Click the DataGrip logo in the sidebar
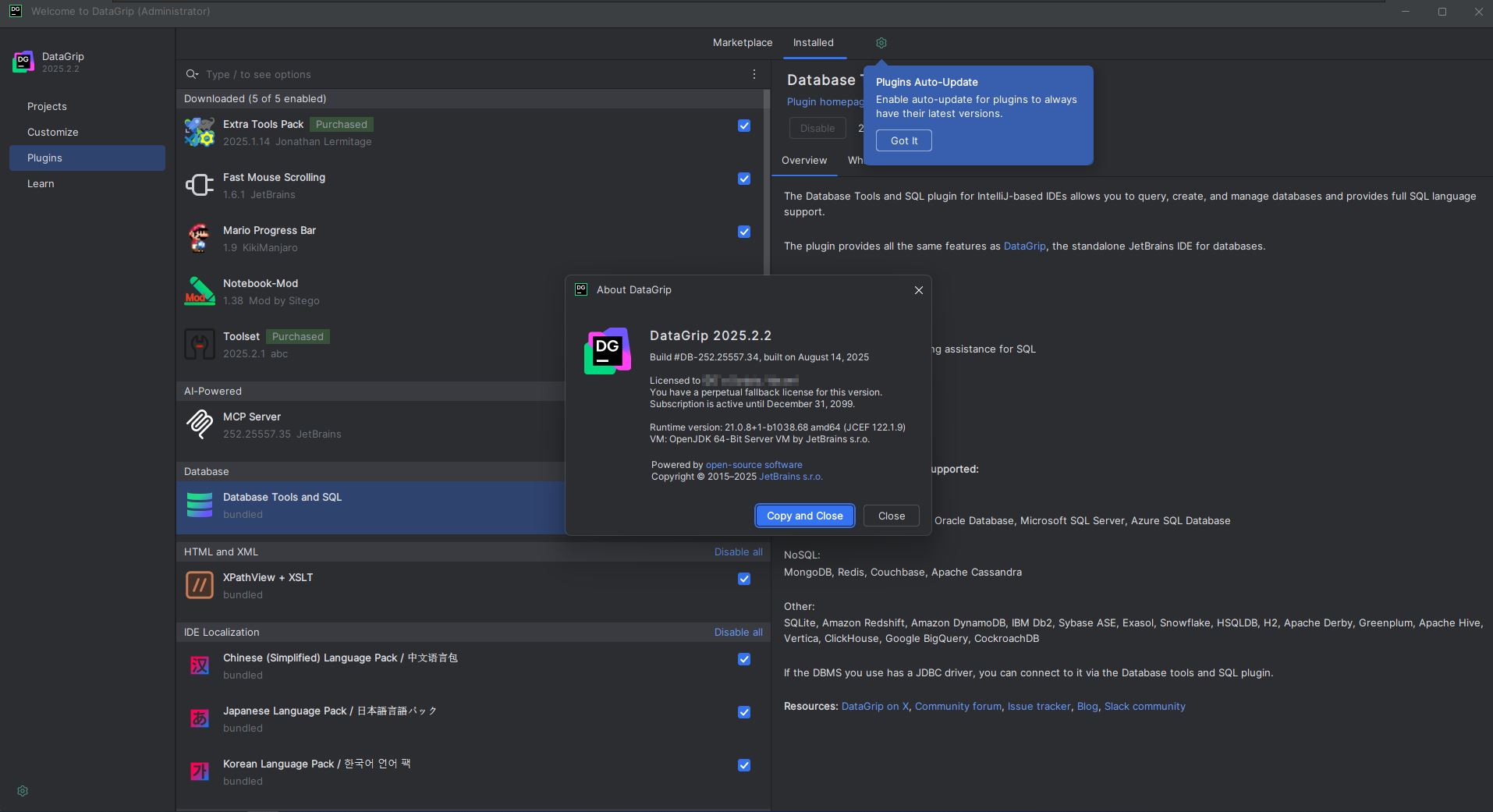This screenshot has width=1493, height=812. click(x=23, y=62)
